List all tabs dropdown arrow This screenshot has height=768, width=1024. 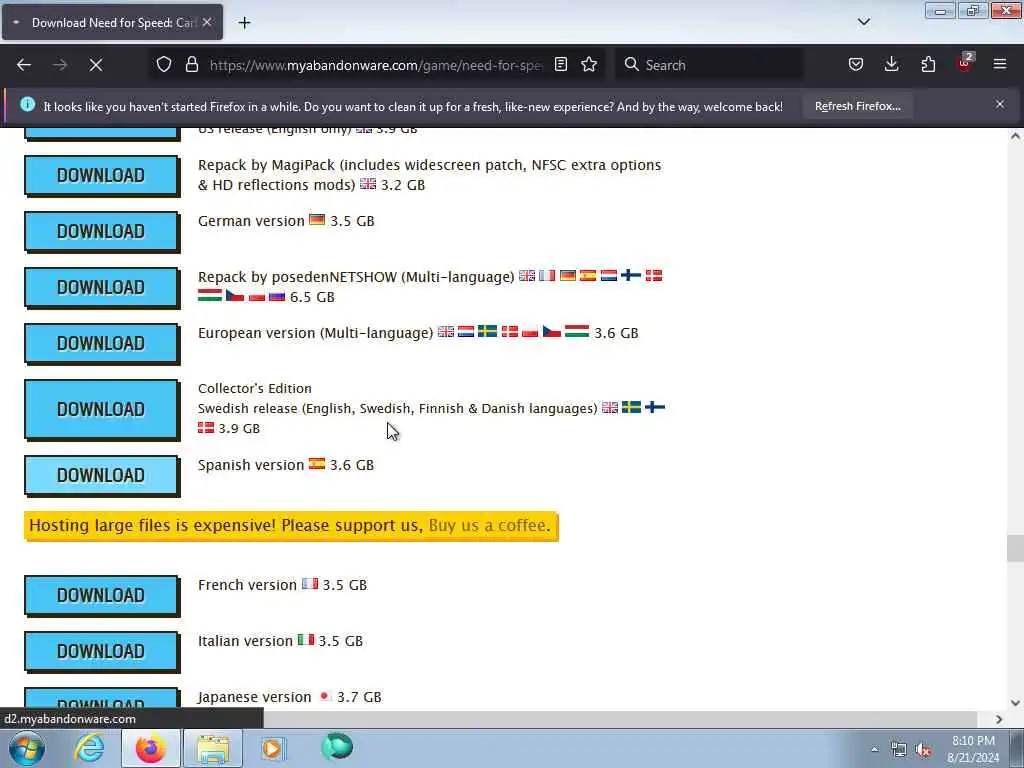point(863,22)
